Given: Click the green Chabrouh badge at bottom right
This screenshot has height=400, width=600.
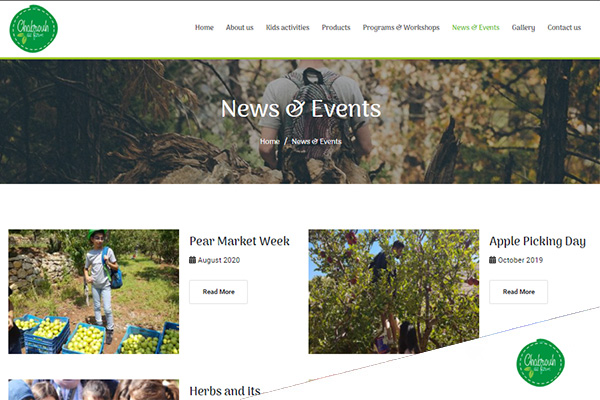Looking at the screenshot, I should coord(541,362).
